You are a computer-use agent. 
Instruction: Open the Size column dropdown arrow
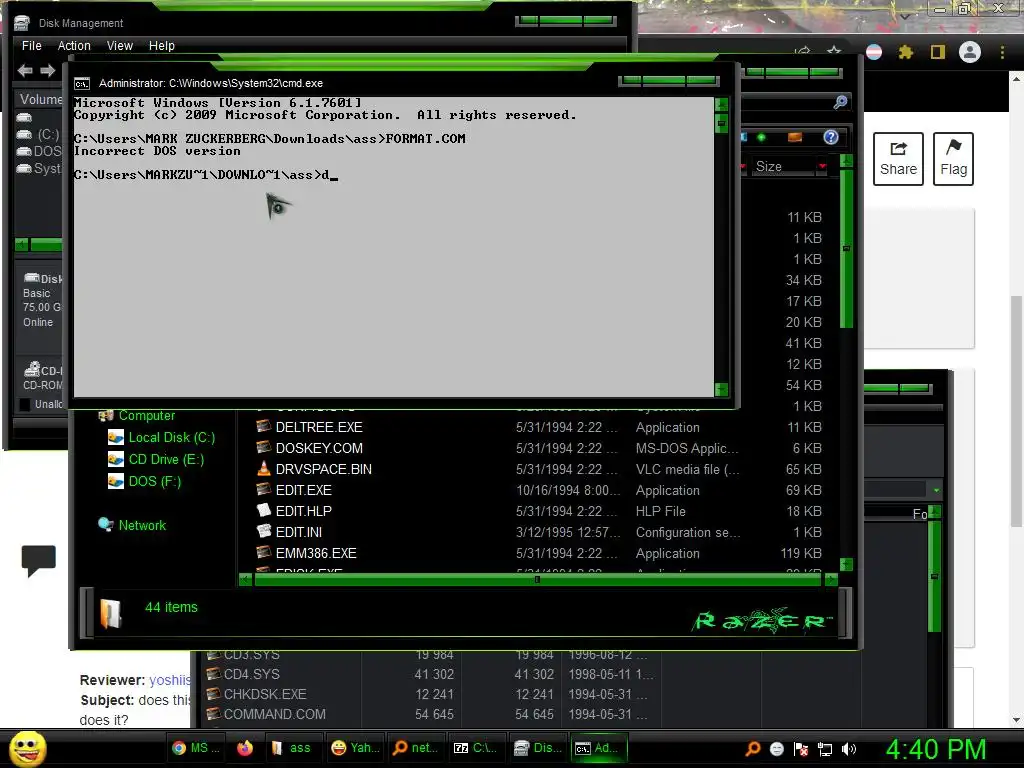point(822,167)
